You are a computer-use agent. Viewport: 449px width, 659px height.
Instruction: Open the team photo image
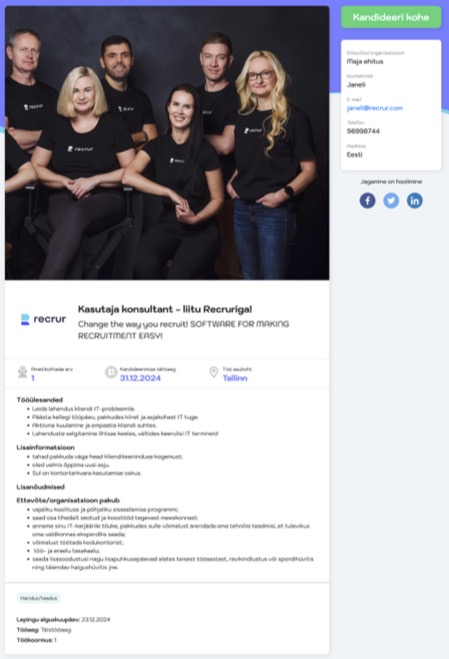click(167, 143)
